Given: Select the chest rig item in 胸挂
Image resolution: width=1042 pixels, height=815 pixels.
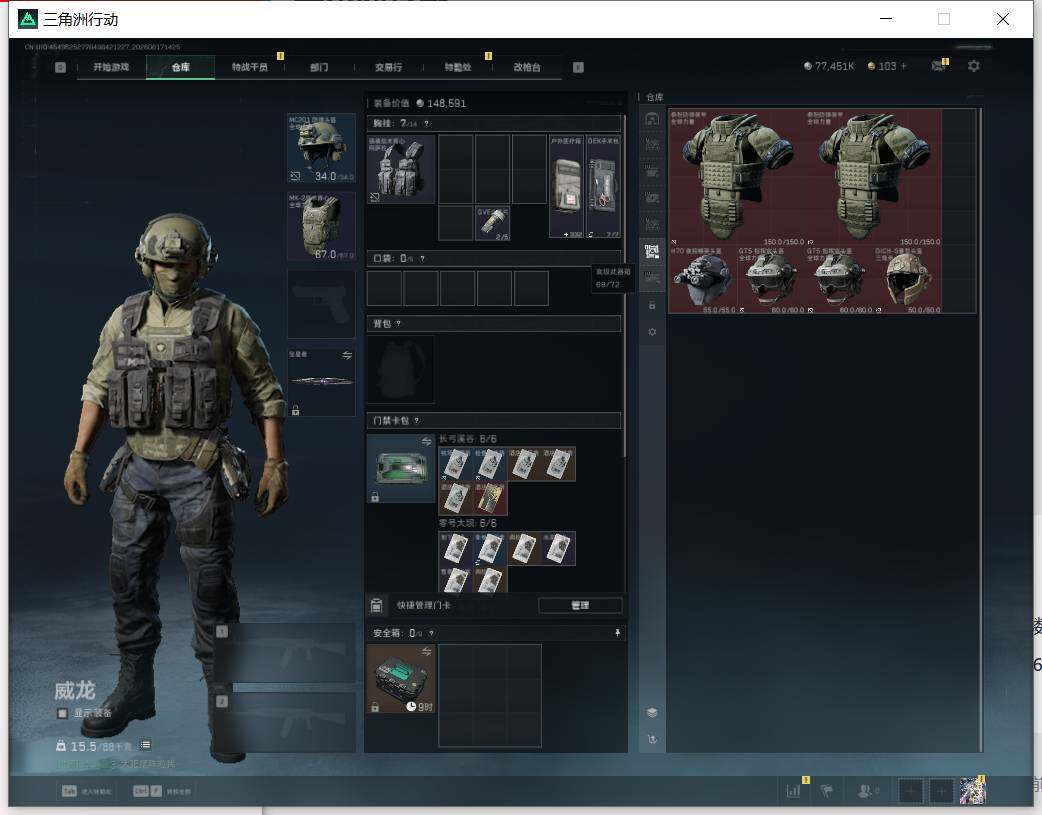Looking at the screenshot, I should (401, 169).
